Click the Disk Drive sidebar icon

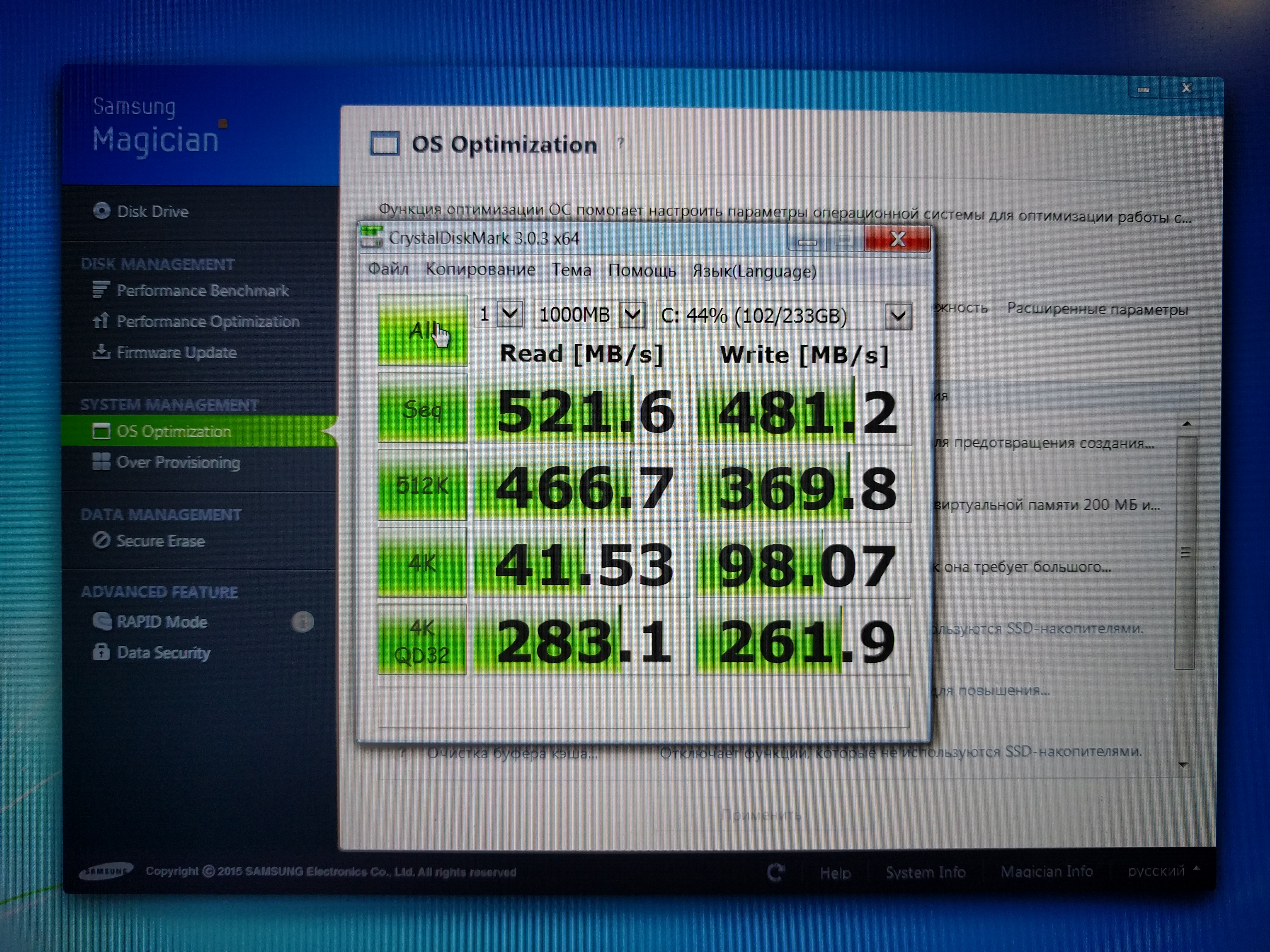point(102,211)
